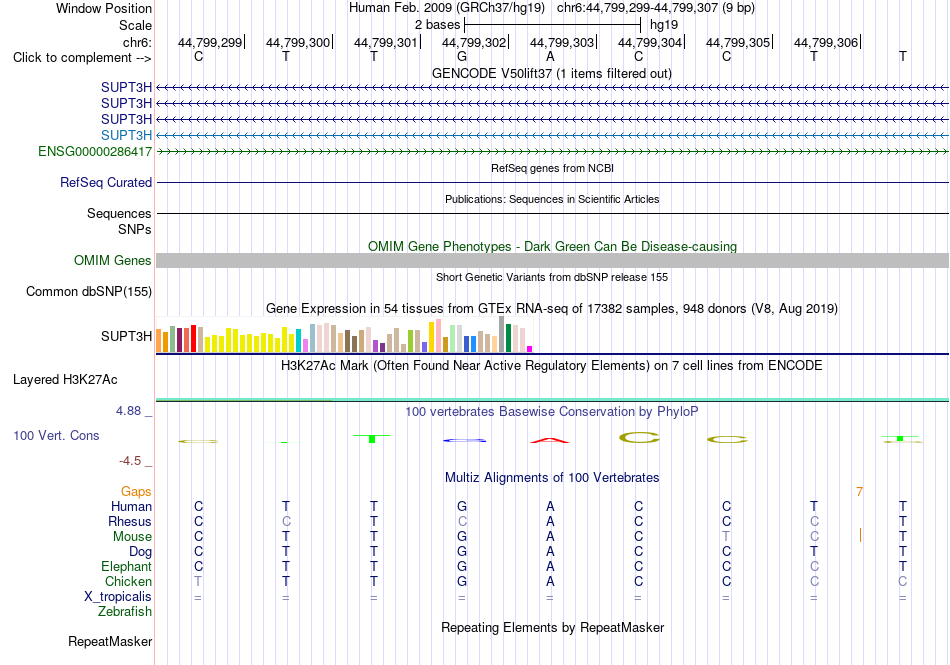950x665 pixels.
Task: Click the gray OMIM Genes bar
Action: (x=552, y=260)
